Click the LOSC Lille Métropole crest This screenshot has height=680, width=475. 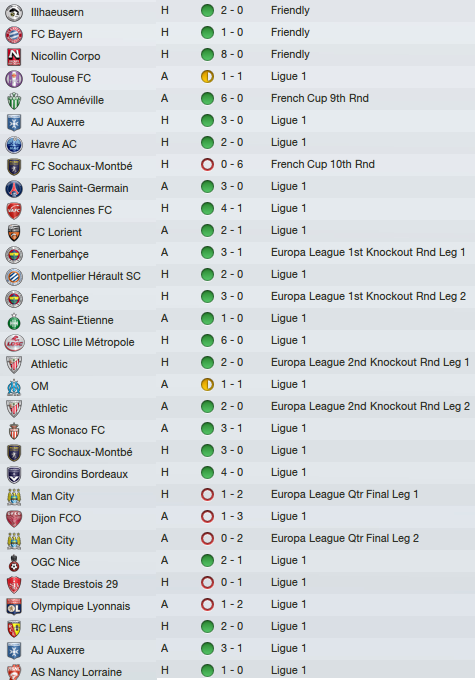[x=14, y=343]
